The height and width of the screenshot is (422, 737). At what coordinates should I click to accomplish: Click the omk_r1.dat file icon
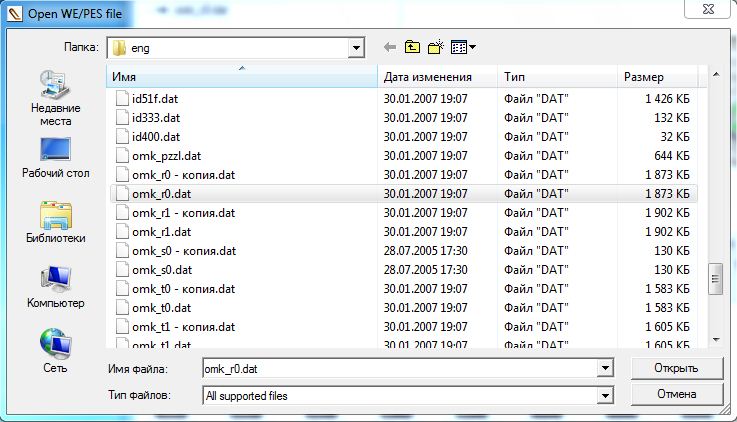[x=122, y=232]
